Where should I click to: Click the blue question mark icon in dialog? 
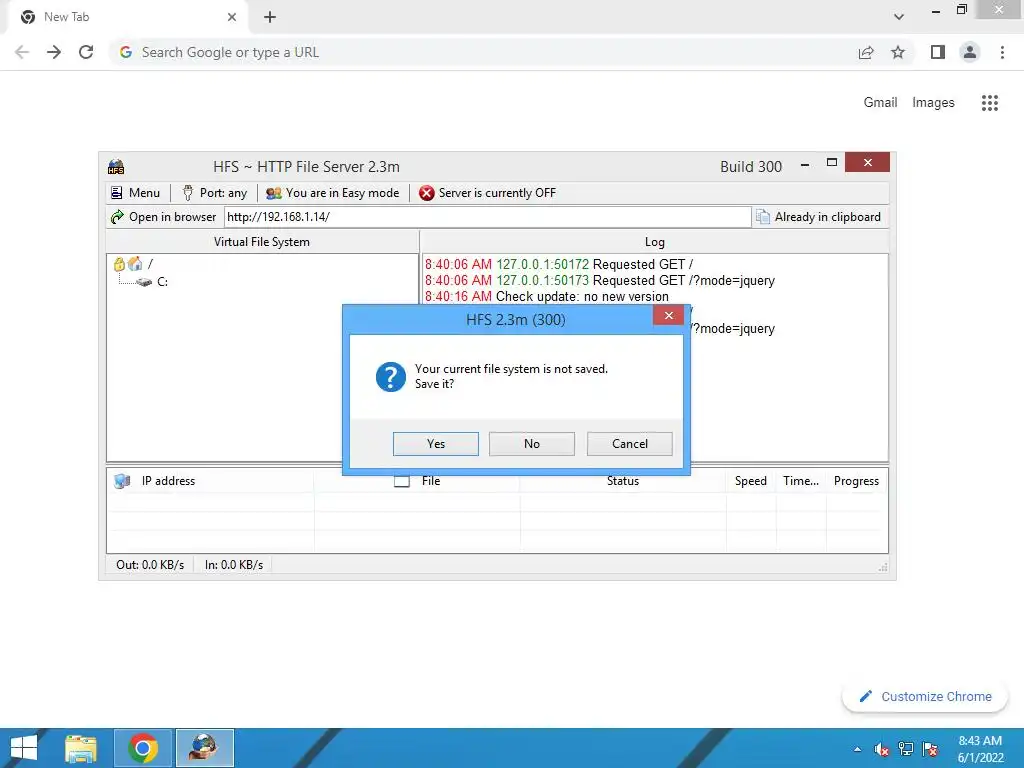point(391,377)
